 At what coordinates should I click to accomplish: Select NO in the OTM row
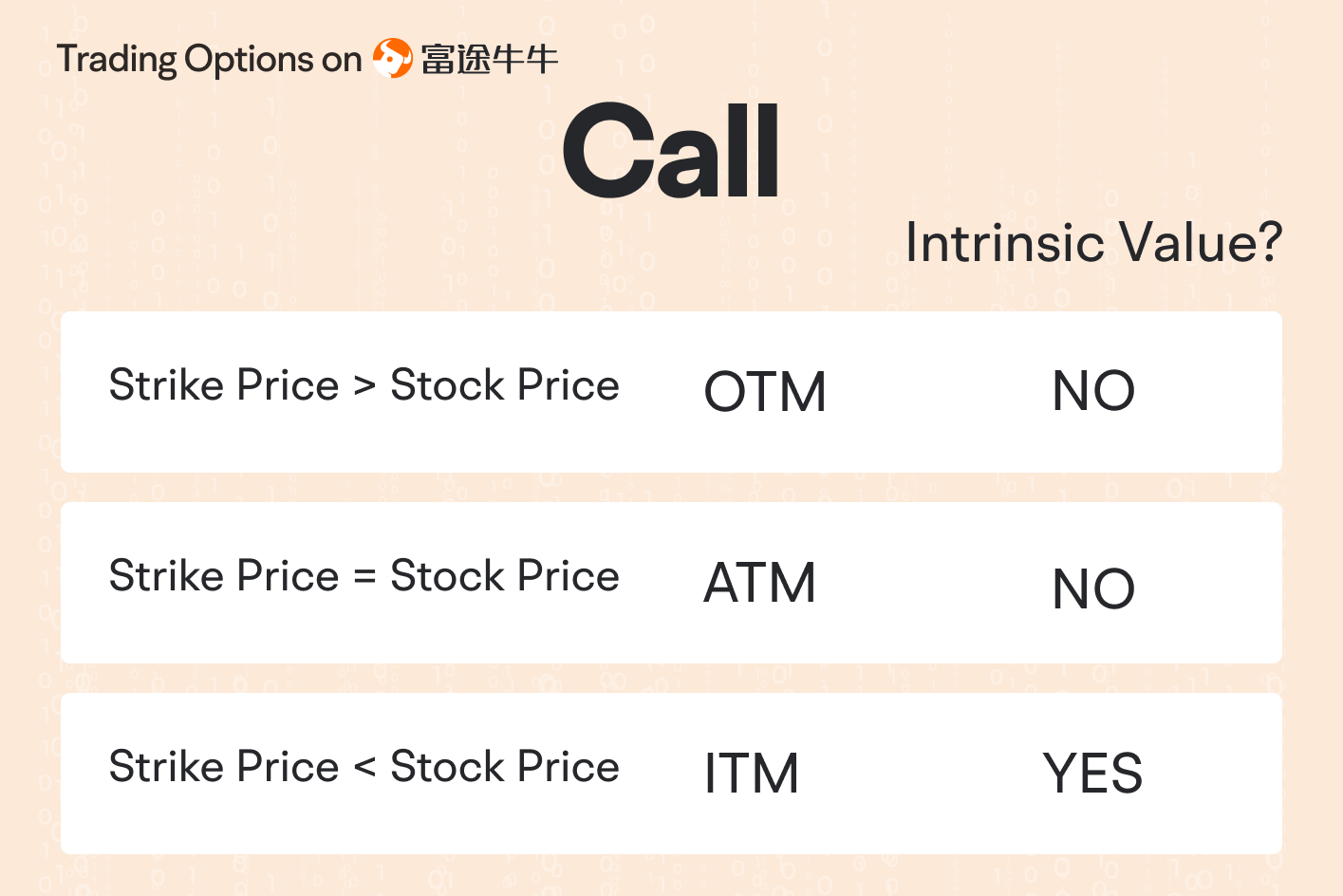(x=1093, y=391)
